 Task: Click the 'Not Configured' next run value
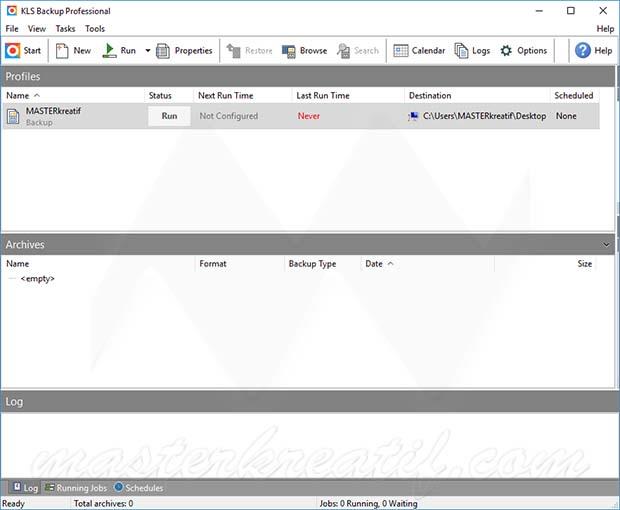229,116
